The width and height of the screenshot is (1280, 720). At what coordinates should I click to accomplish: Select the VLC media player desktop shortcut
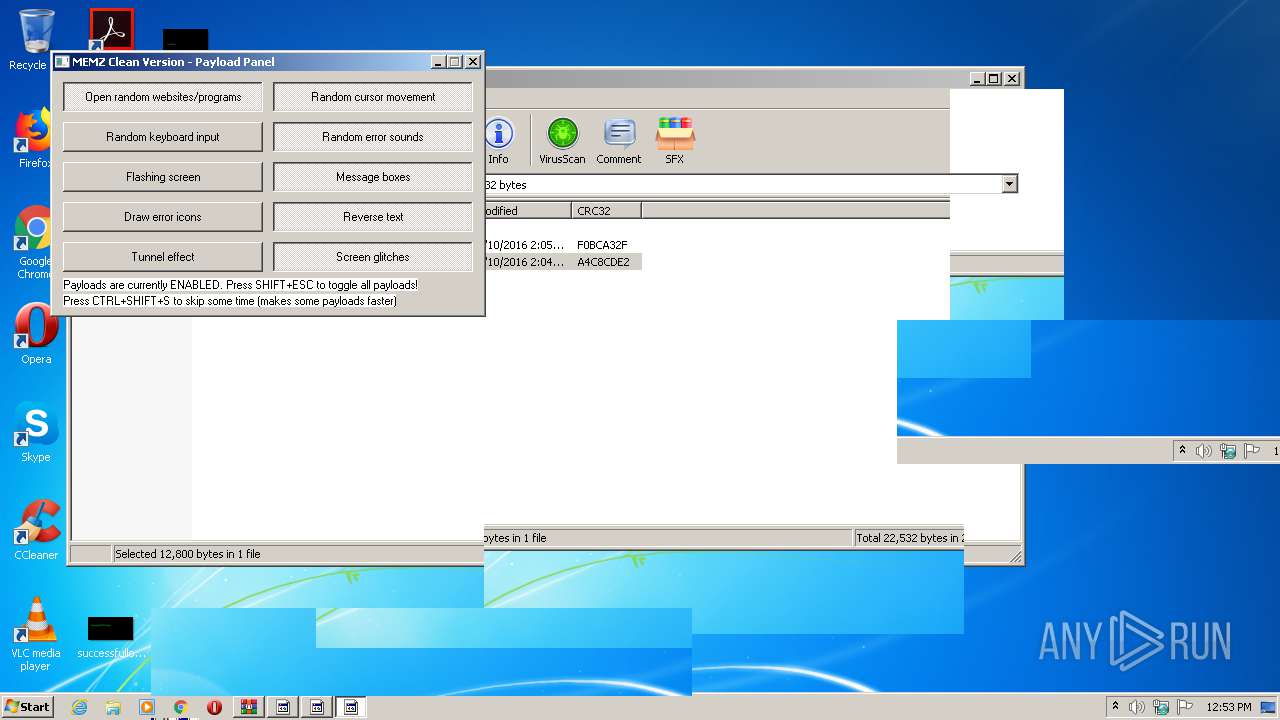[36, 634]
